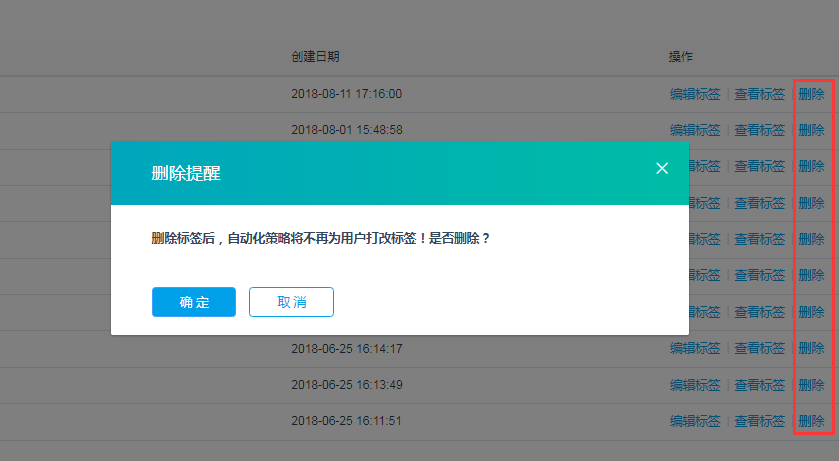Open 编辑标签 for the 2018-06-25 16:13:49 row

coord(695,385)
